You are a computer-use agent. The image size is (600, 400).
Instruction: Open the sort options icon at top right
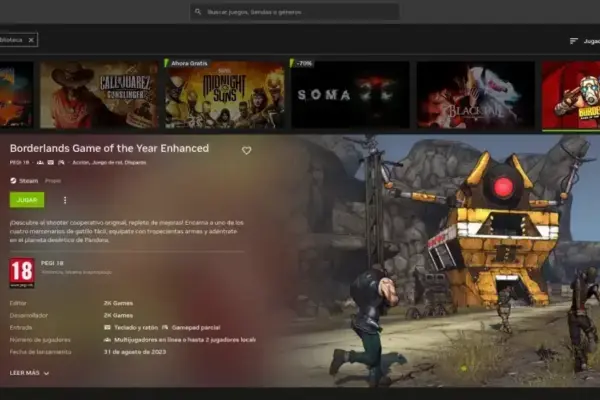pos(573,41)
